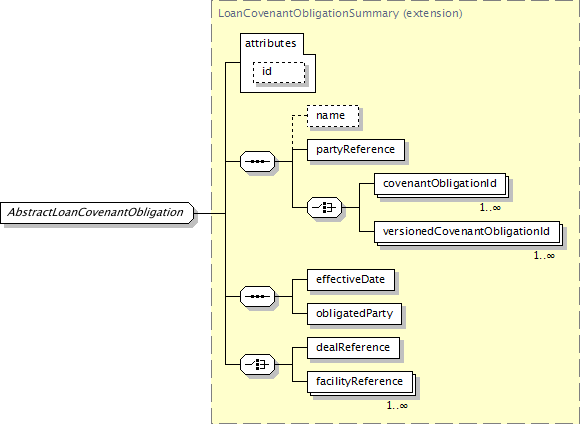Viewport: 580px width, 424px height.
Task: Select the versionedCovenantObligationId element
Action: click(x=466, y=232)
